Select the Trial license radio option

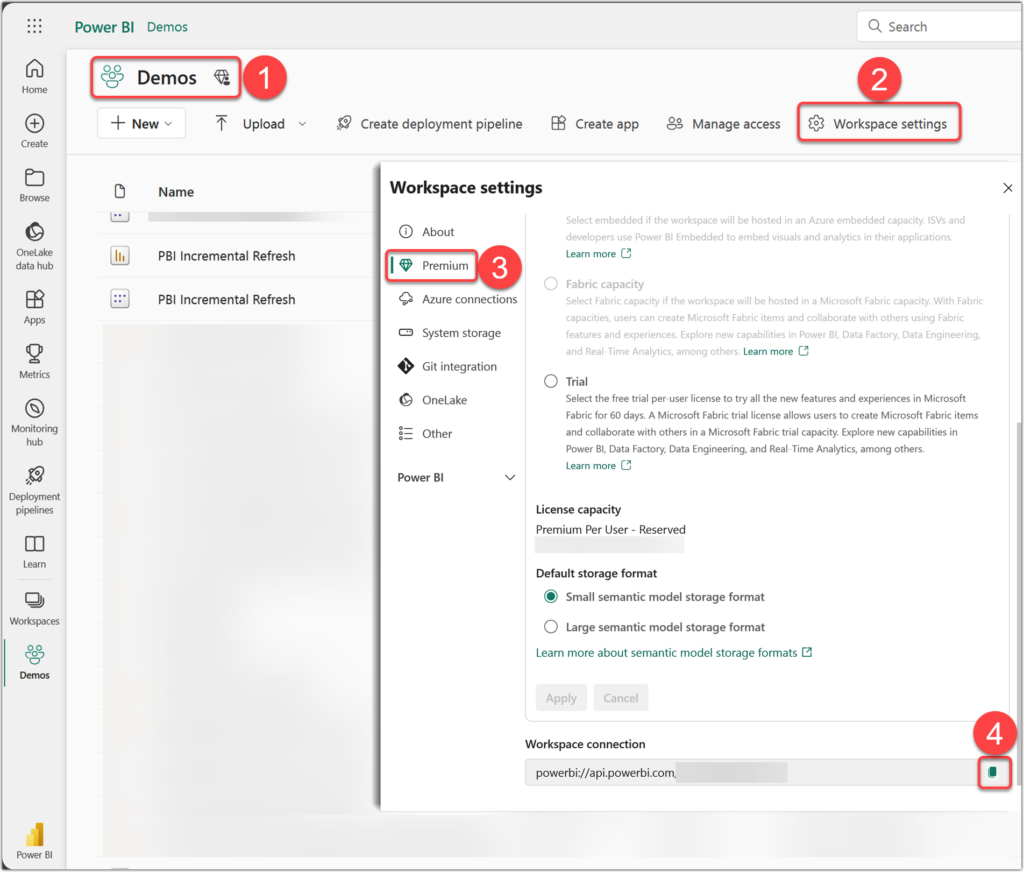(551, 381)
